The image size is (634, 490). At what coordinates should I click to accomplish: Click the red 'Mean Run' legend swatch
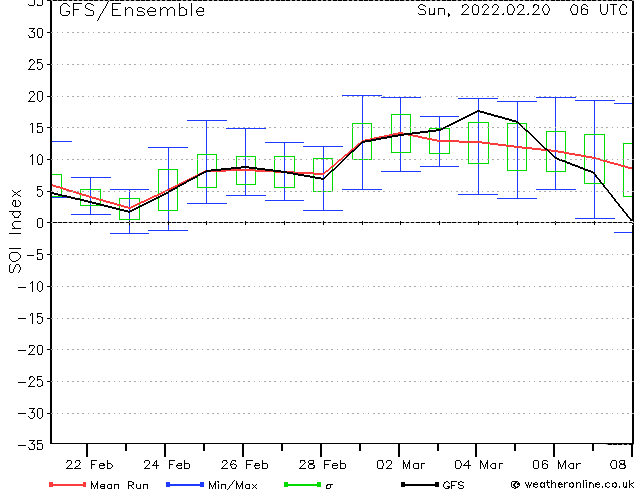[x=68, y=484]
